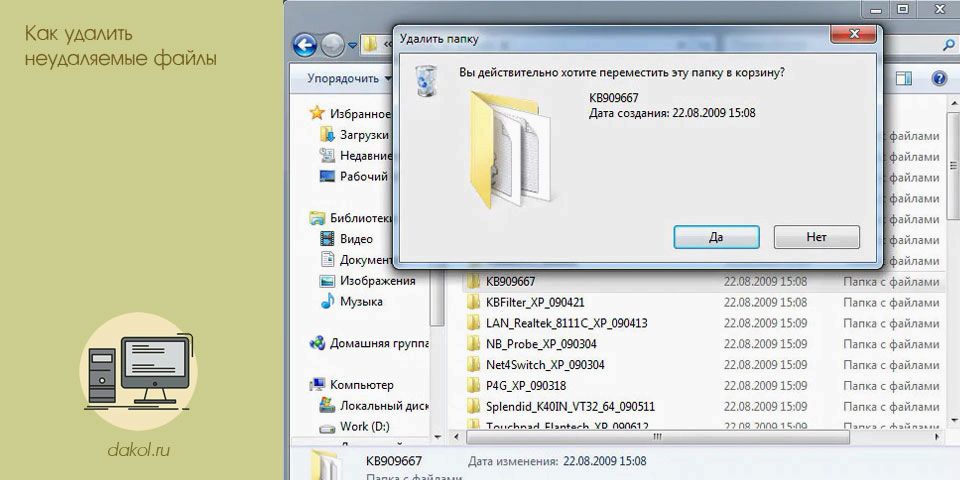Click the address bar folder icon
The image size is (960, 480).
(x=369, y=45)
